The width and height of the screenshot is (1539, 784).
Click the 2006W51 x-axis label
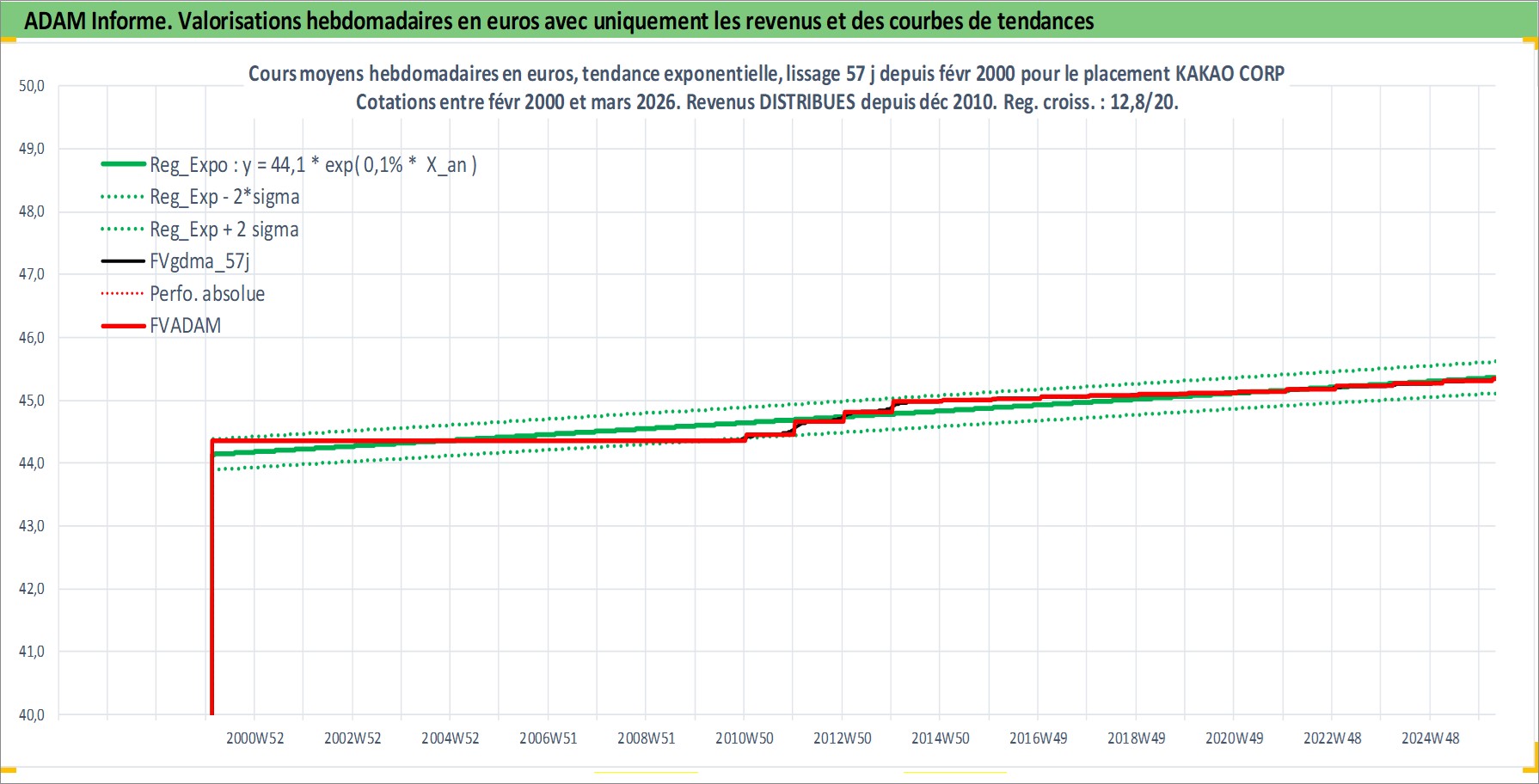(x=549, y=738)
